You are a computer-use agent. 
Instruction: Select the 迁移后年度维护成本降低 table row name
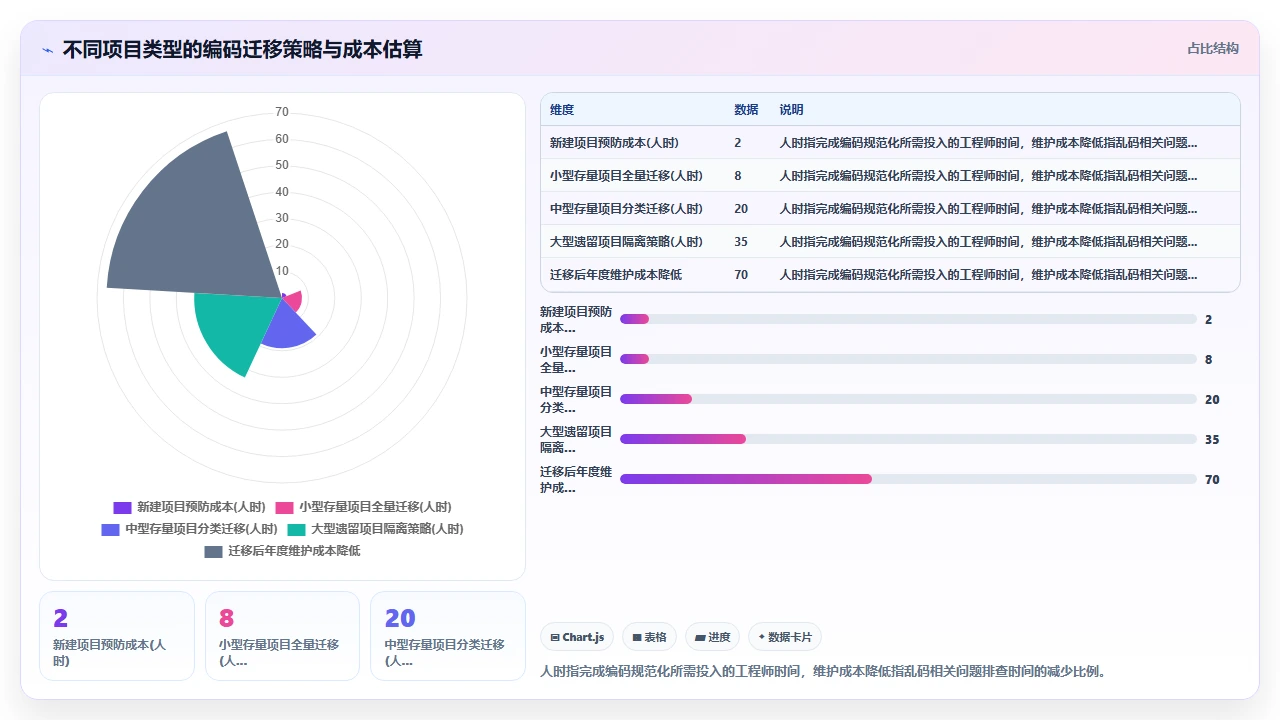[x=616, y=275]
